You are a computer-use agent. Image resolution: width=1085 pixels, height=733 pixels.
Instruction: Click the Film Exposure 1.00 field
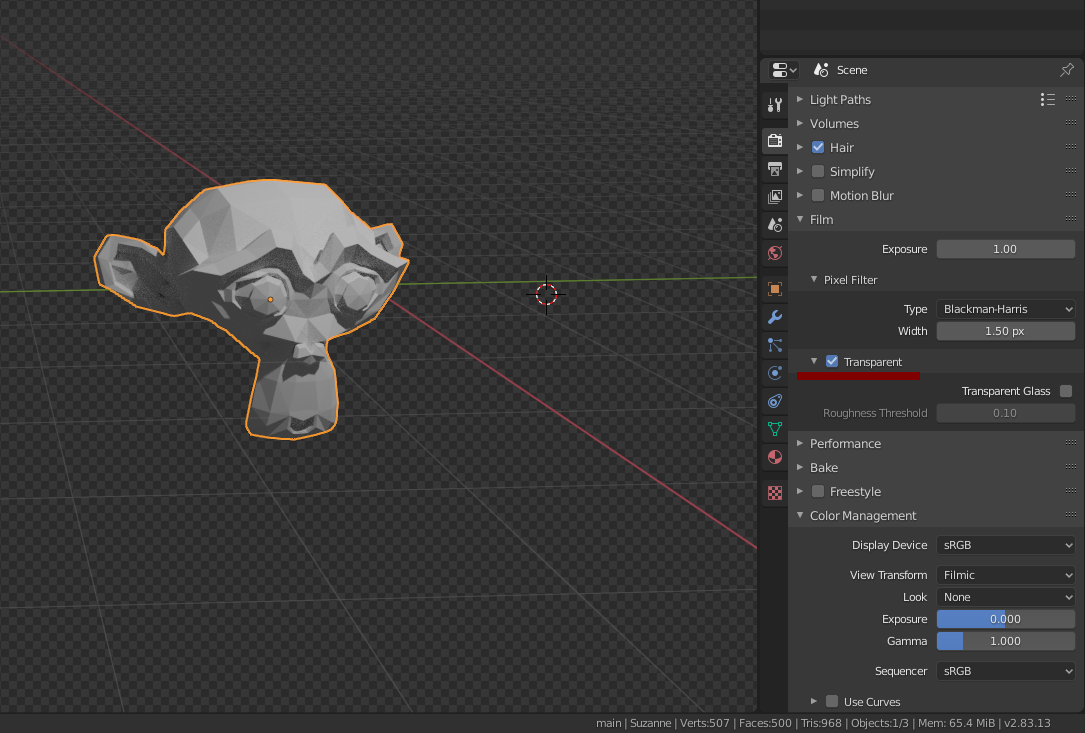pyautogui.click(x=1005, y=249)
